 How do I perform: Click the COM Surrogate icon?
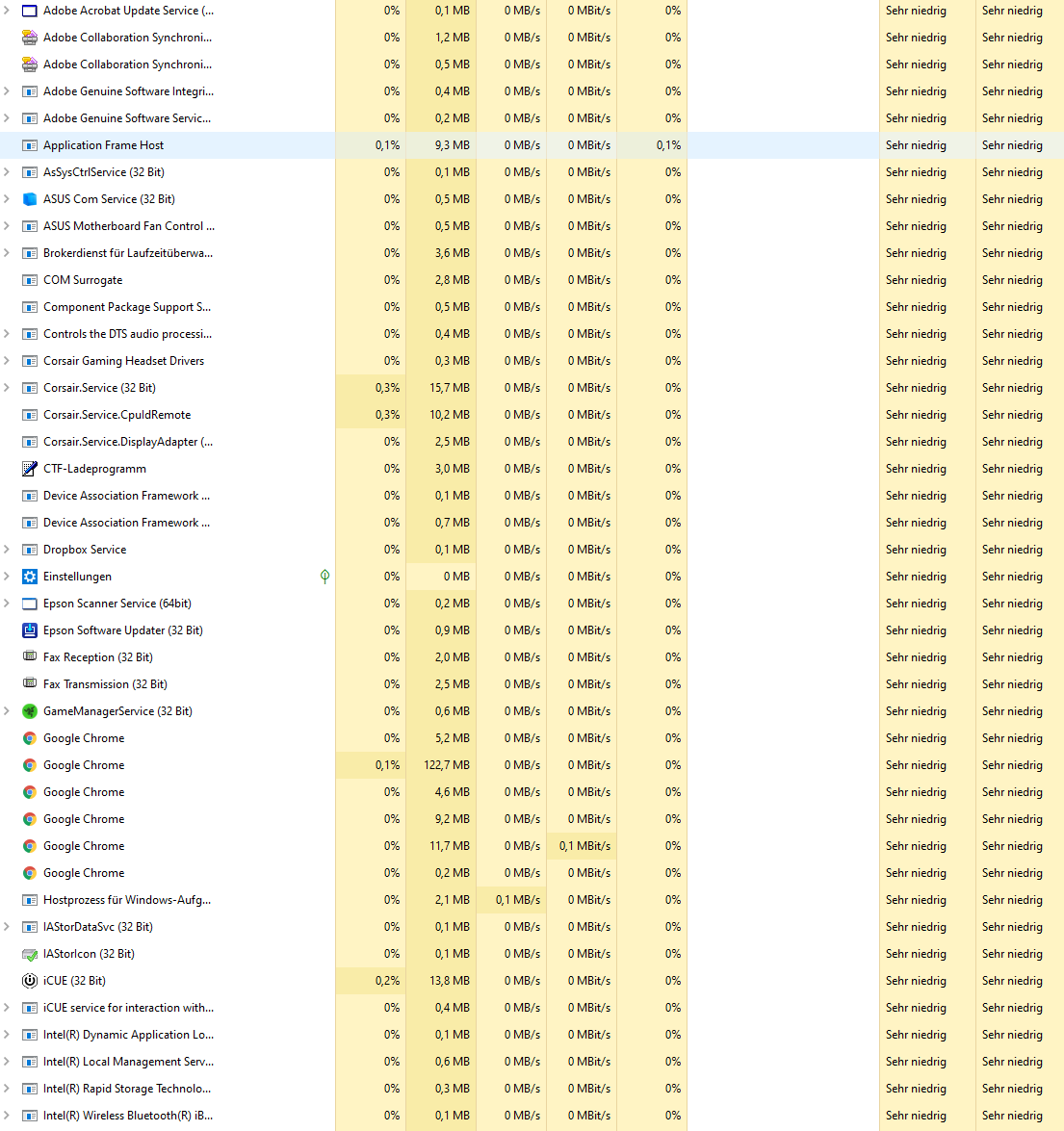(30, 281)
